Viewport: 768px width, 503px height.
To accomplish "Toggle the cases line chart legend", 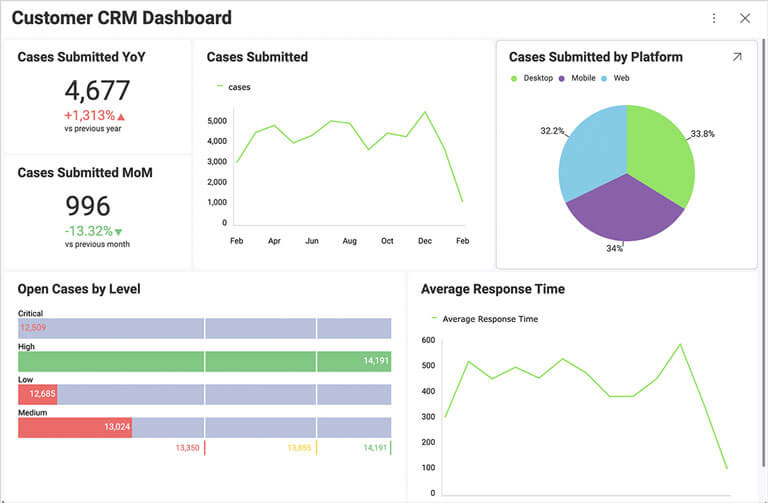I will click(x=234, y=87).
